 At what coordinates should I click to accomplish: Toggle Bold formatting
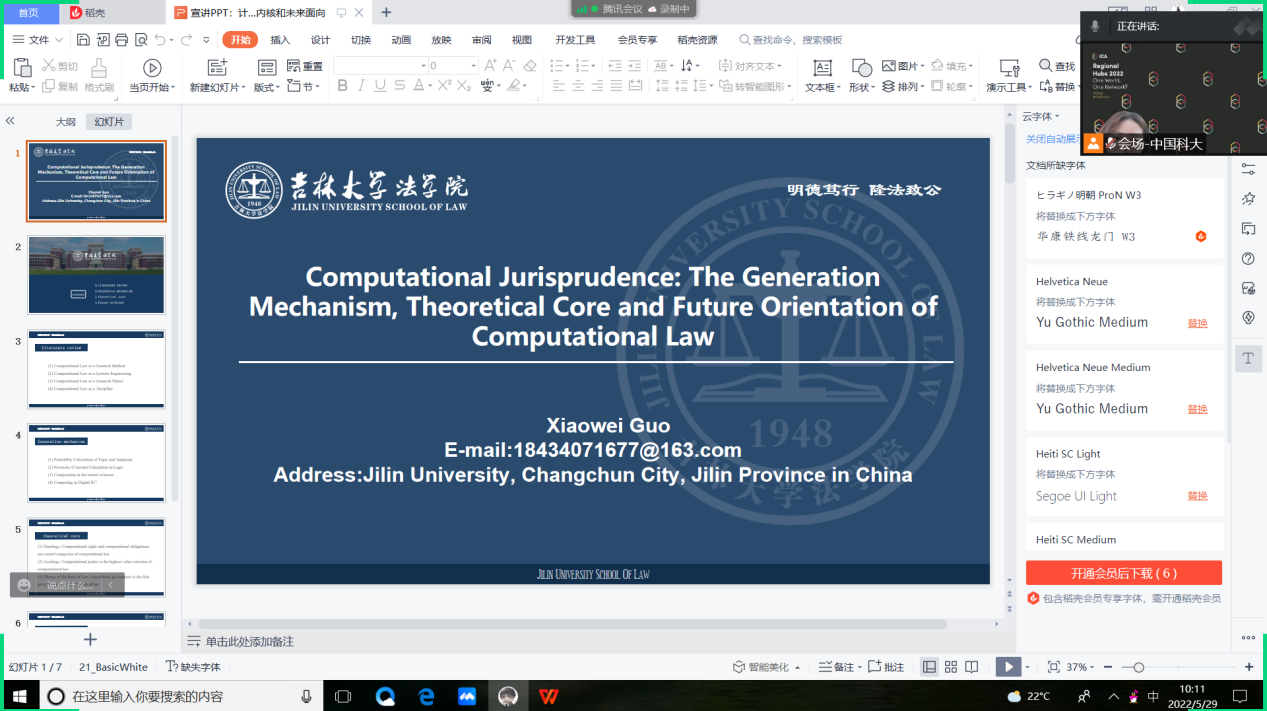(342, 86)
